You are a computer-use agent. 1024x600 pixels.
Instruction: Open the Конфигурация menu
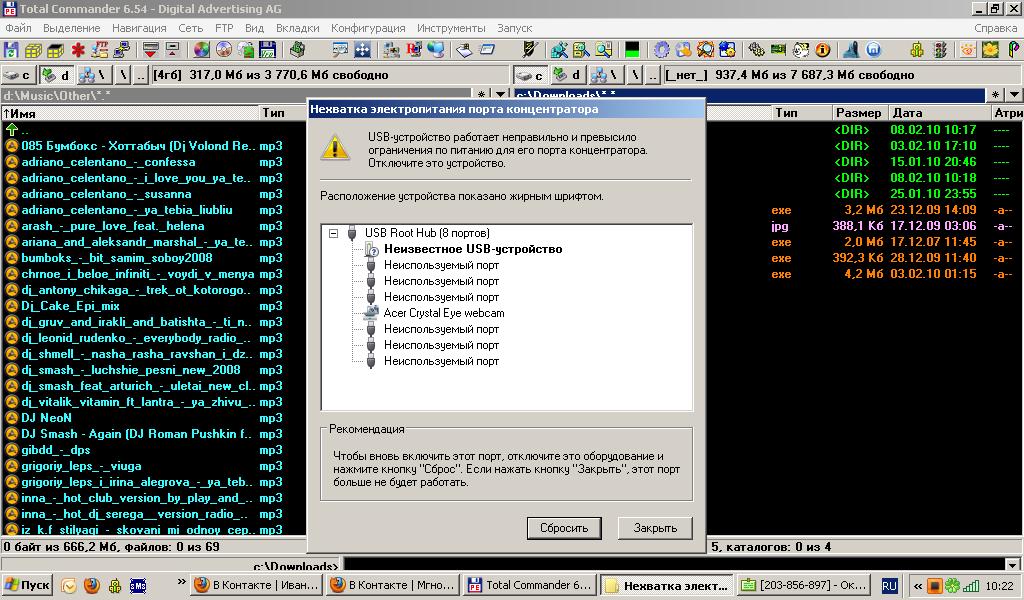pos(368,28)
